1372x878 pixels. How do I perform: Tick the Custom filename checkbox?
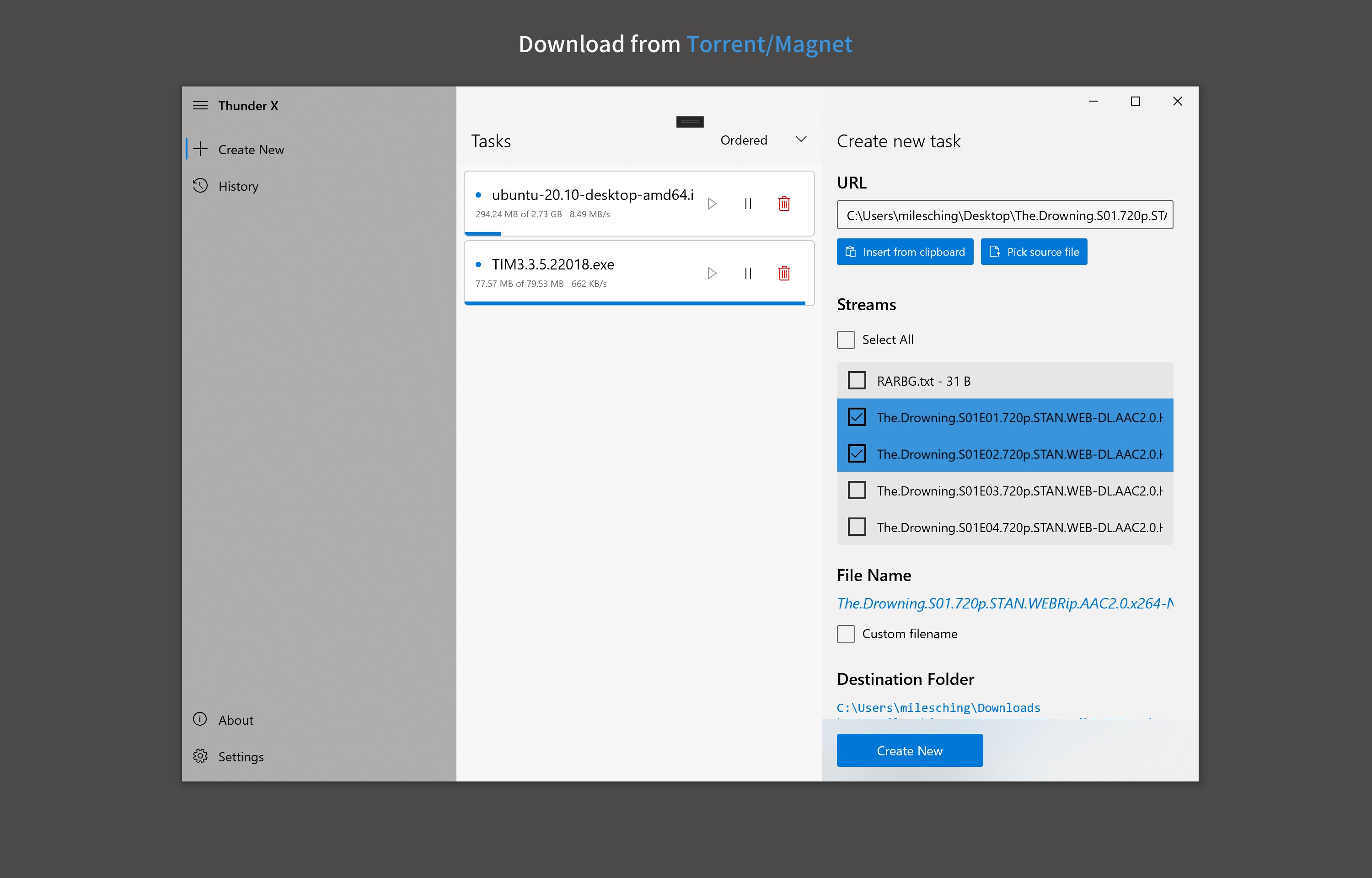click(x=846, y=634)
